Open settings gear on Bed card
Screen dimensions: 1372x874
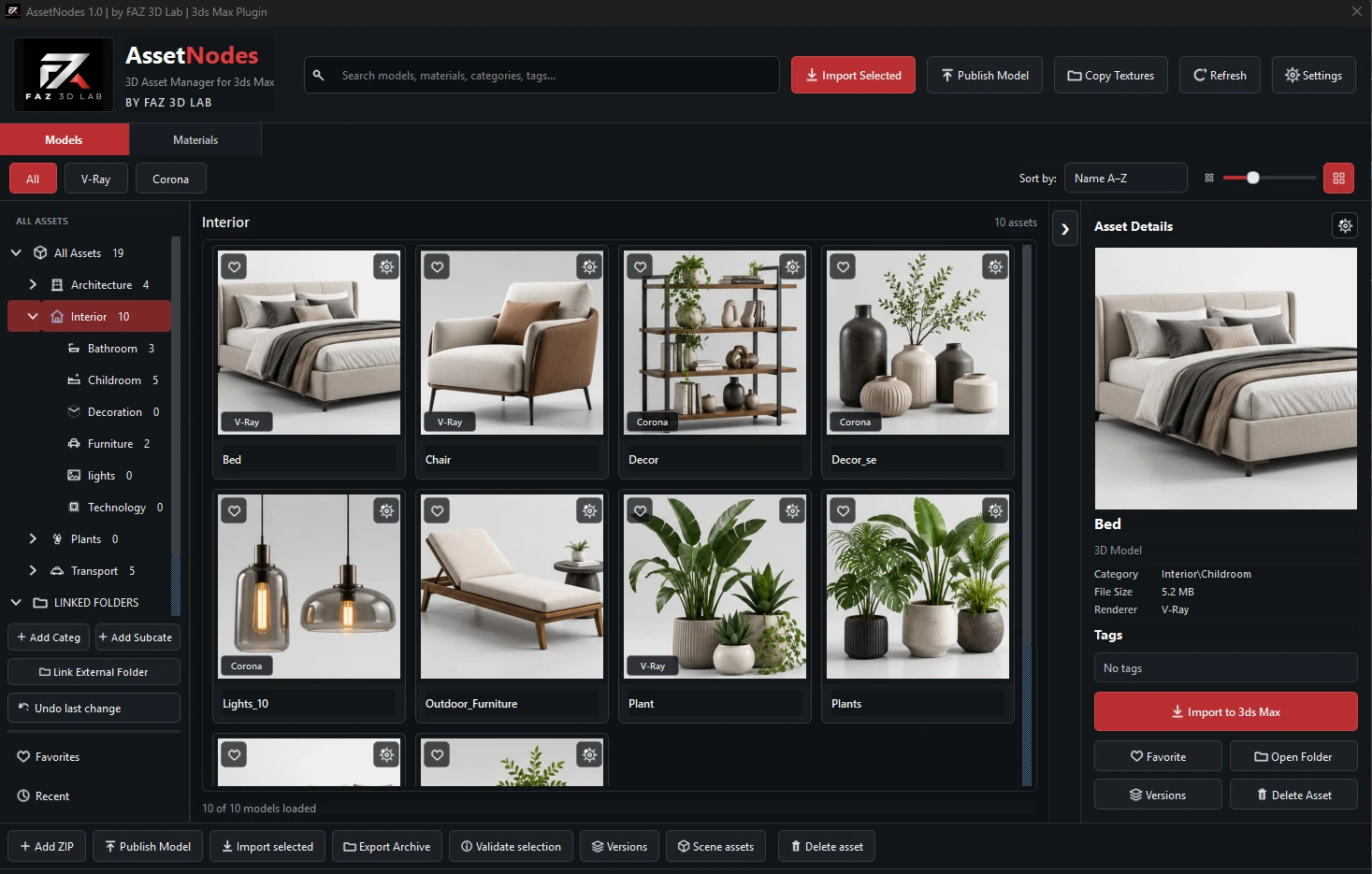[x=386, y=267]
